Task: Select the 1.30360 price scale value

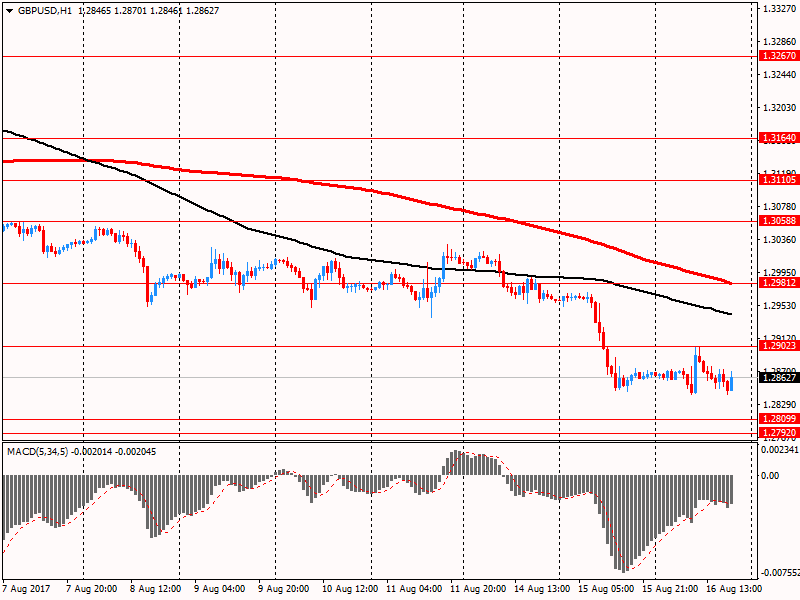Action: [x=780, y=239]
